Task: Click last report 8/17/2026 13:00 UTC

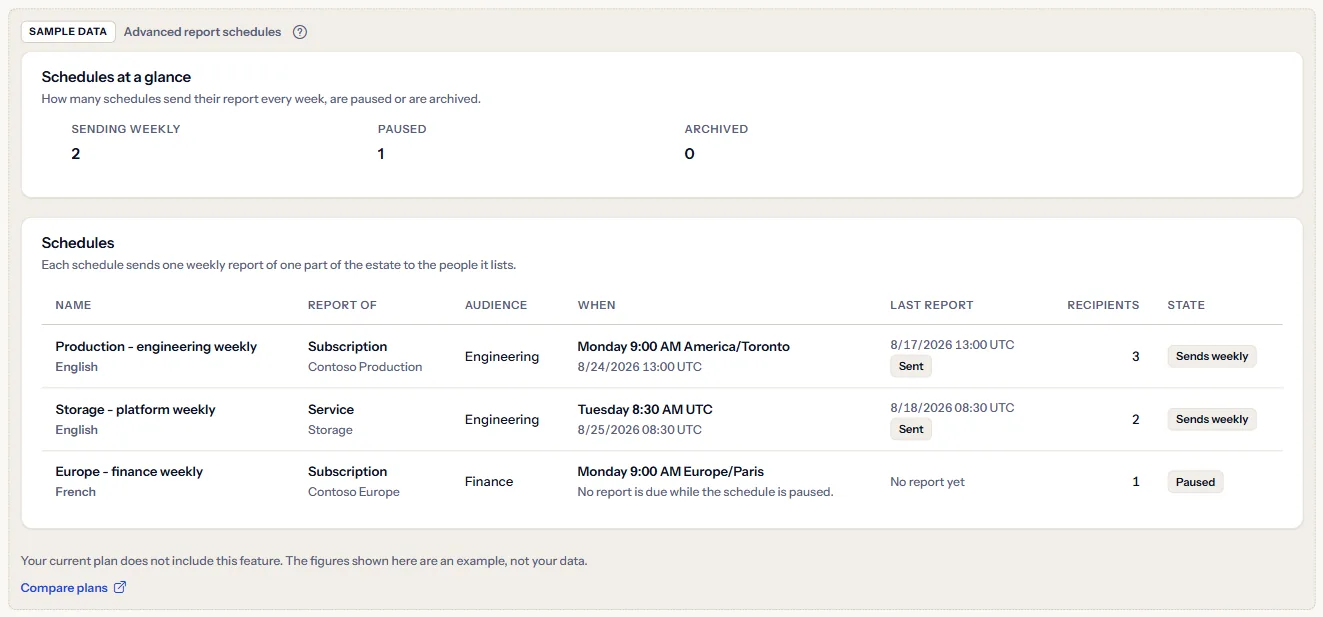Action: pyautogui.click(x=952, y=345)
